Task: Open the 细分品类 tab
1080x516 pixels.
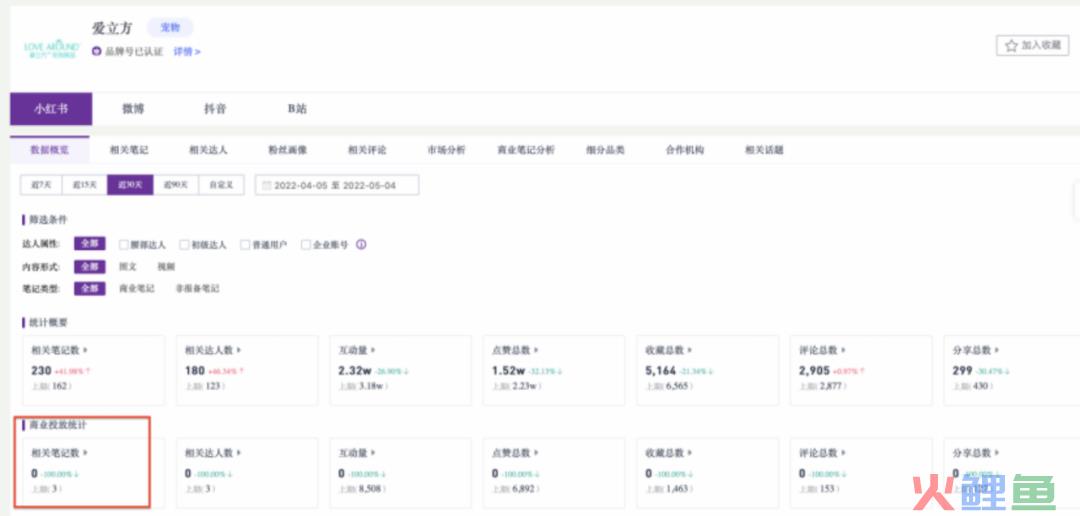Action: [605, 149]
